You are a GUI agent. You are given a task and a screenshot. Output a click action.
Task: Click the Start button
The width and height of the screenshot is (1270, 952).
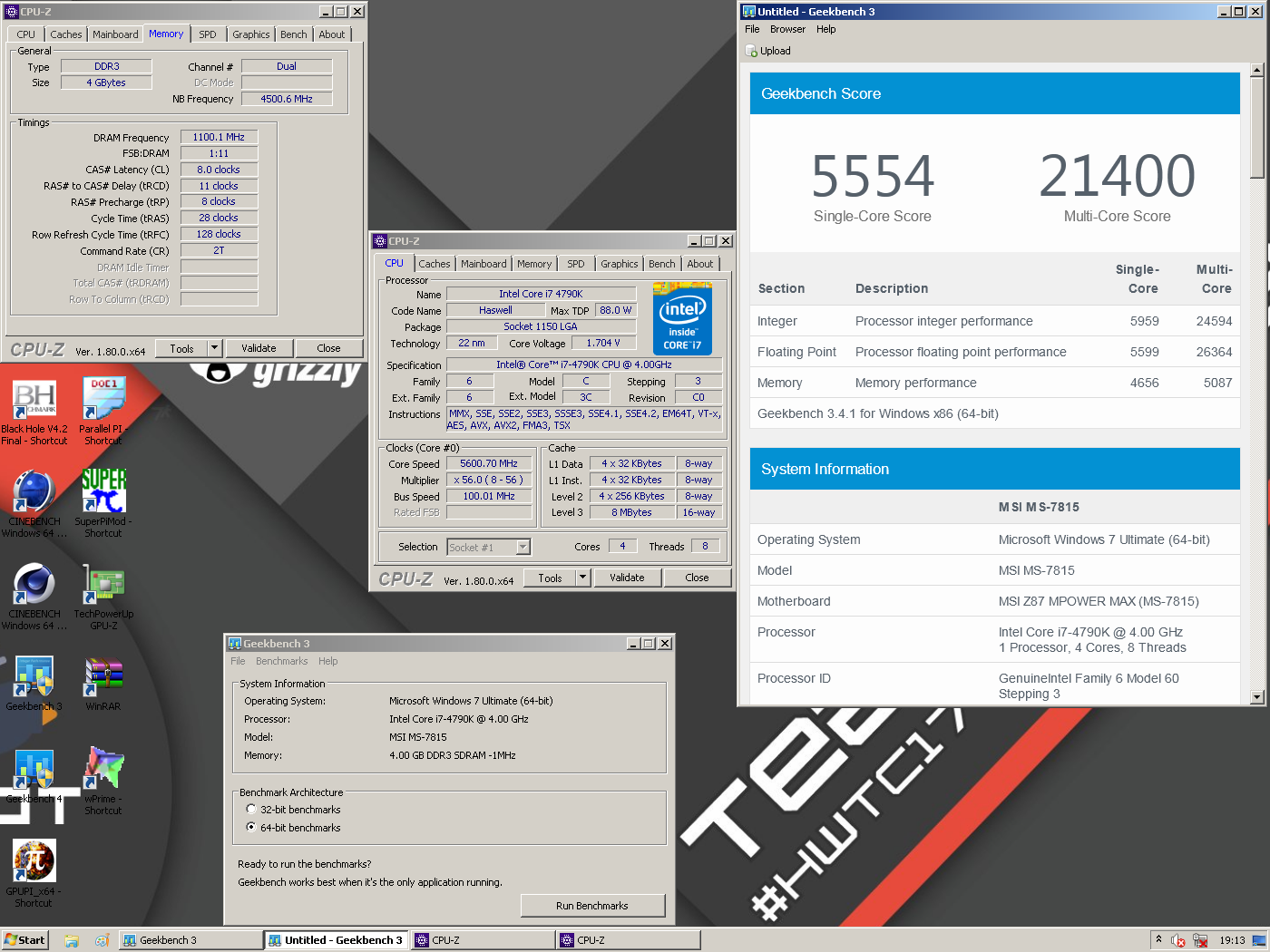[x=24, y=940]
